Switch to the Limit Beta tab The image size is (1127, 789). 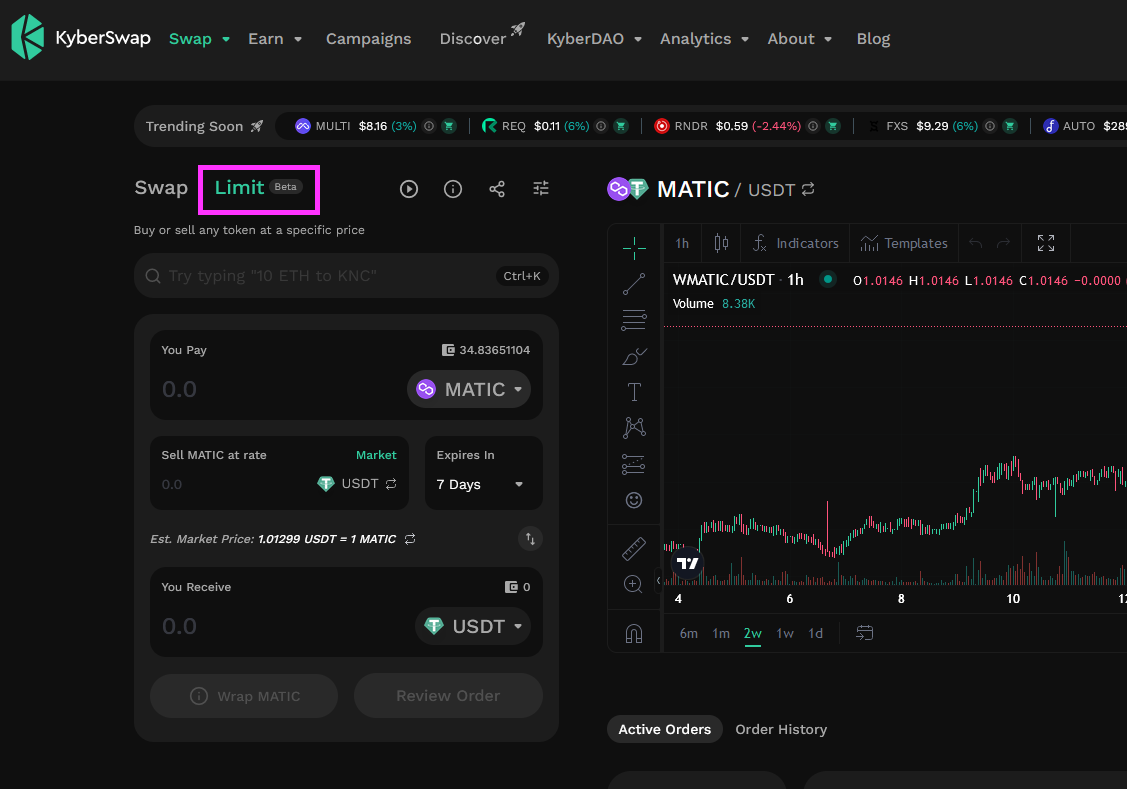[258, 188]
